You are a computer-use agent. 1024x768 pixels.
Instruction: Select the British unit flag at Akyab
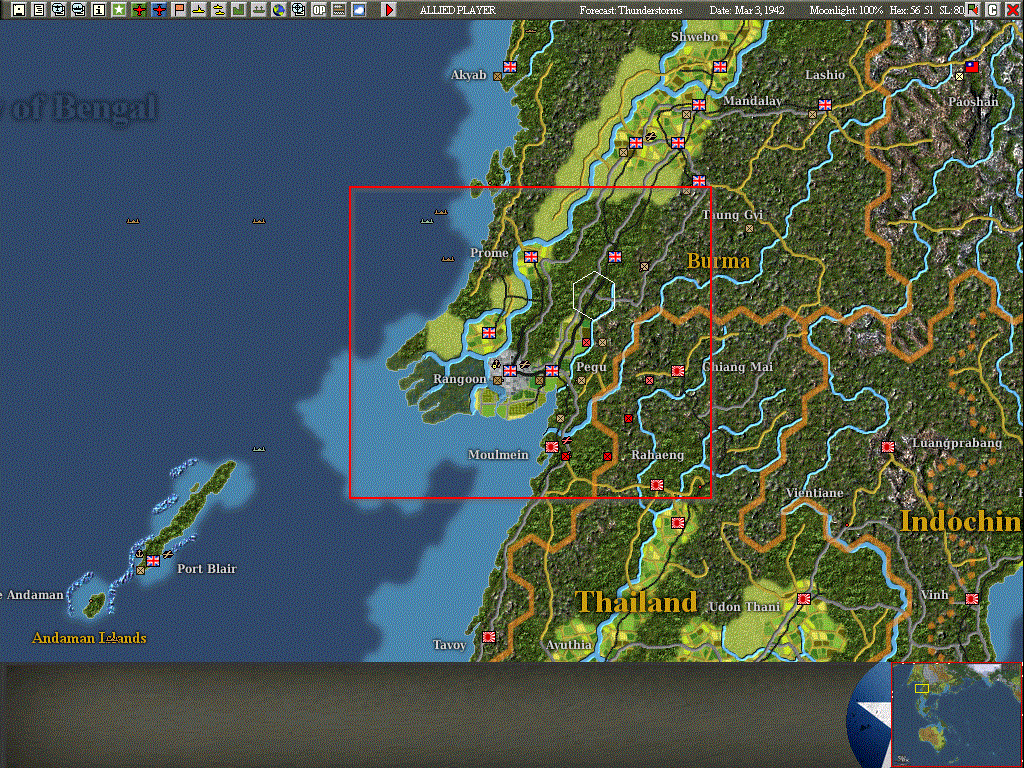pyautogui.click(x=510, y=67)
